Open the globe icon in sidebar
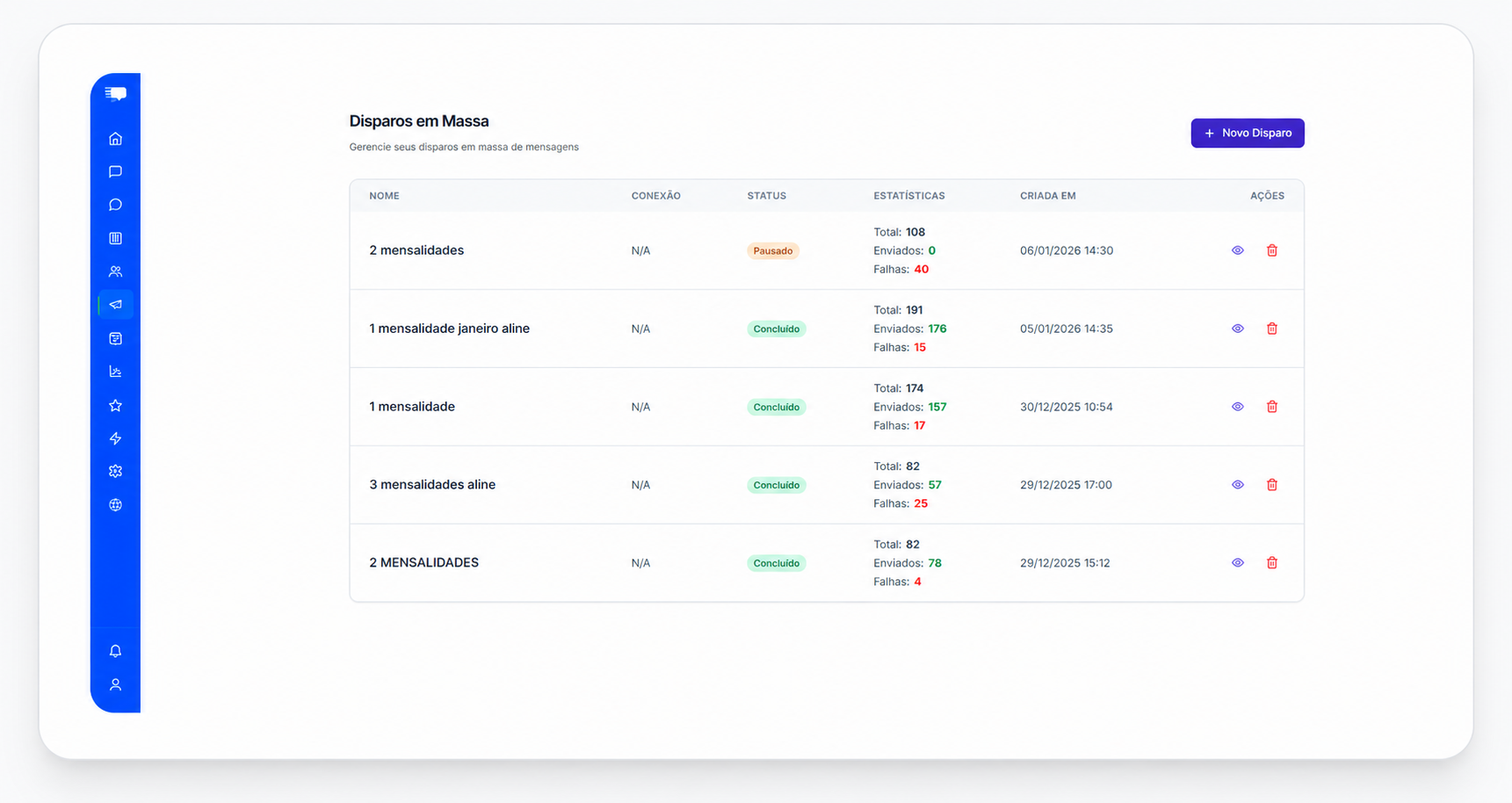 (x=115, y=505)
